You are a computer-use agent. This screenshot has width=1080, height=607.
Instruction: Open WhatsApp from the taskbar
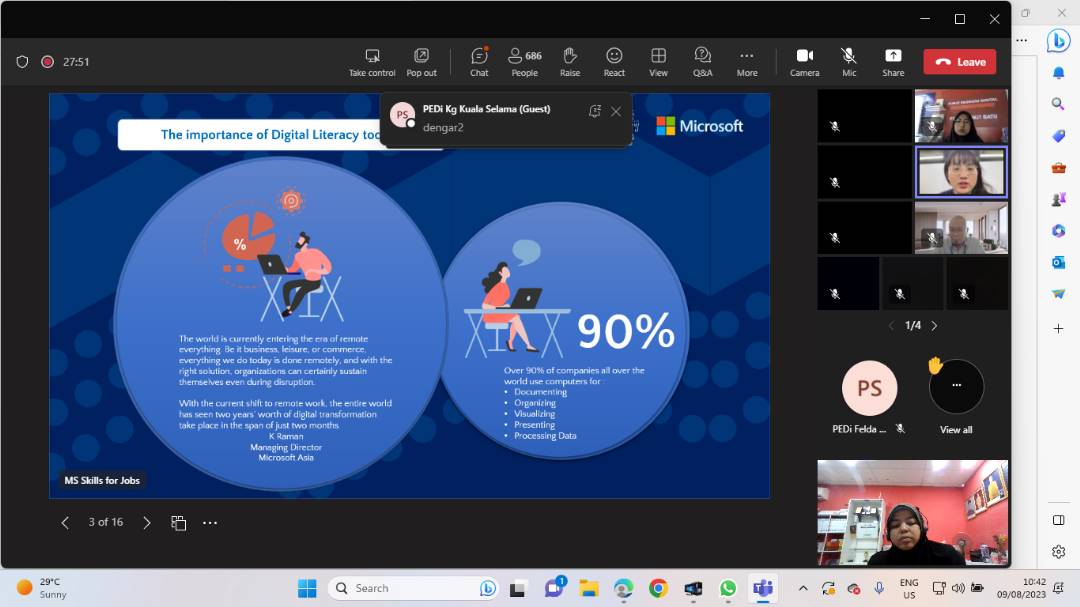point(728,588)
